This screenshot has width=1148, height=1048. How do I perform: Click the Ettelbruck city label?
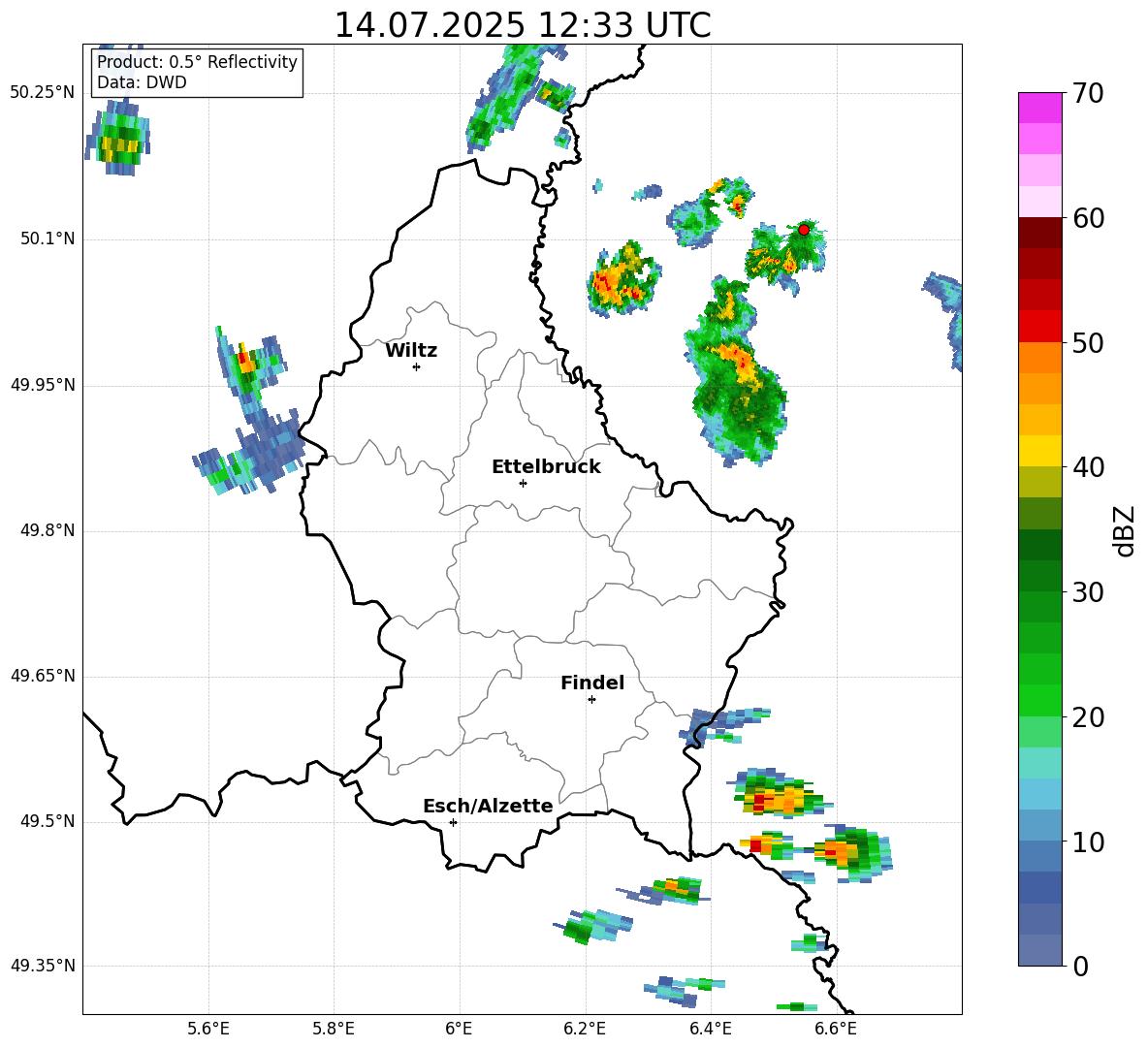coord(546,467)
